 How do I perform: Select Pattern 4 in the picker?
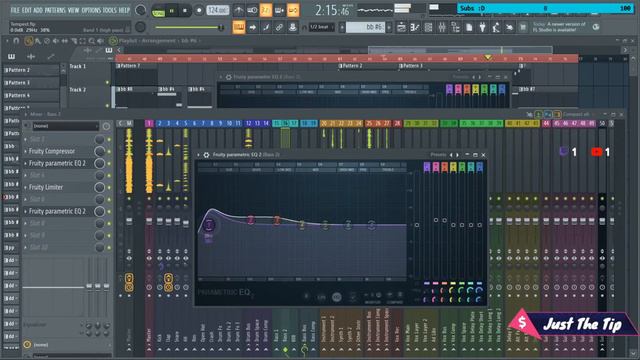point(31,96)
